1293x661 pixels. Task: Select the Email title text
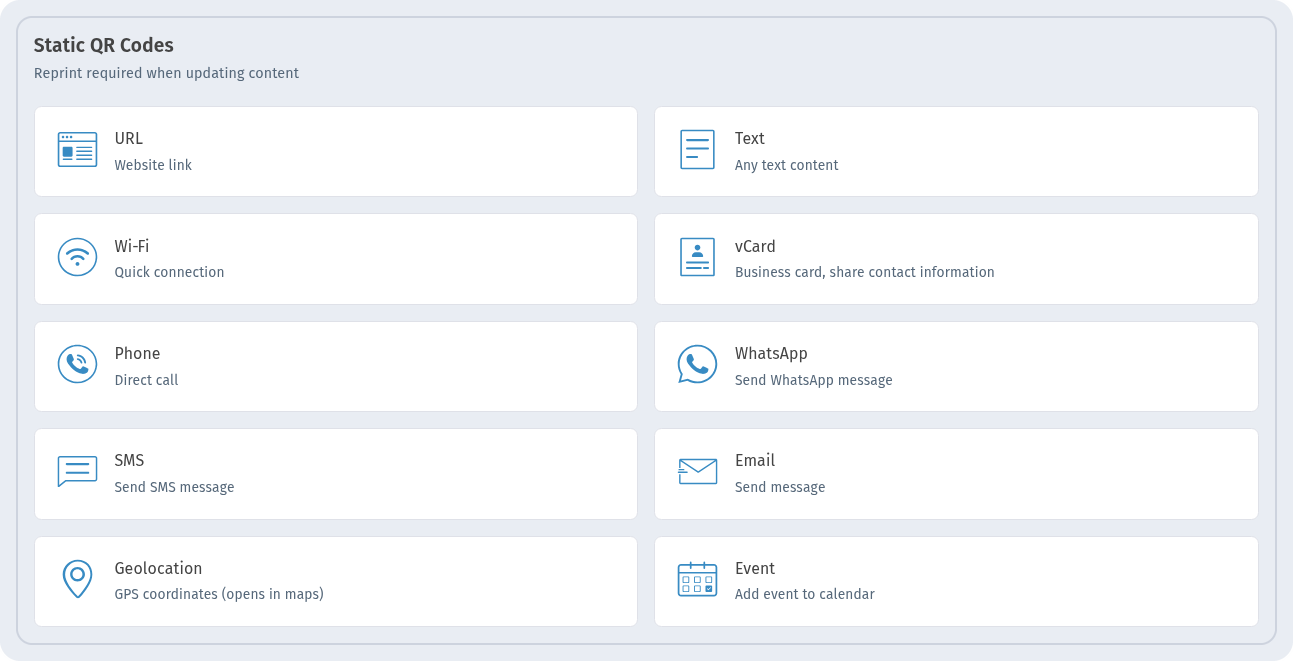pos(755,460)
